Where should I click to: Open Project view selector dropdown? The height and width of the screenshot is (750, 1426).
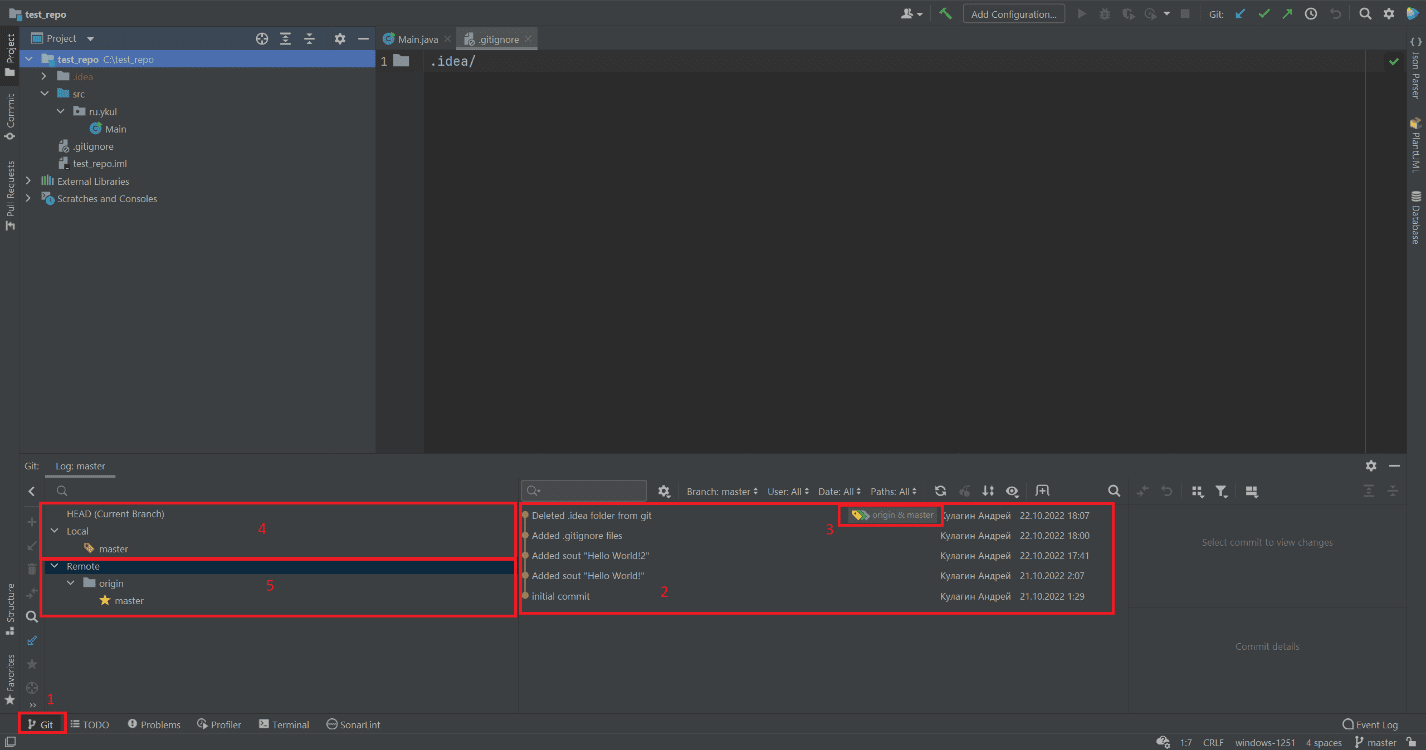tap(63, 38)
